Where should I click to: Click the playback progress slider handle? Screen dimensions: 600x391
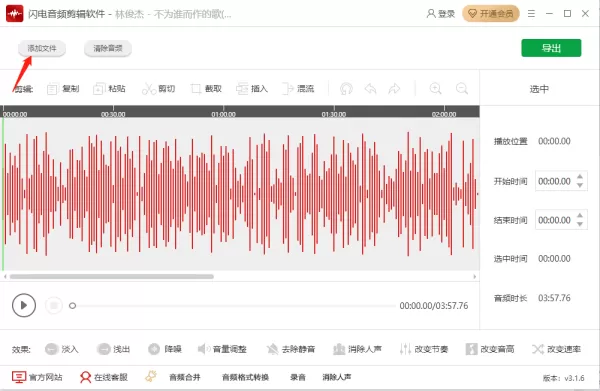tap(72, 305)
